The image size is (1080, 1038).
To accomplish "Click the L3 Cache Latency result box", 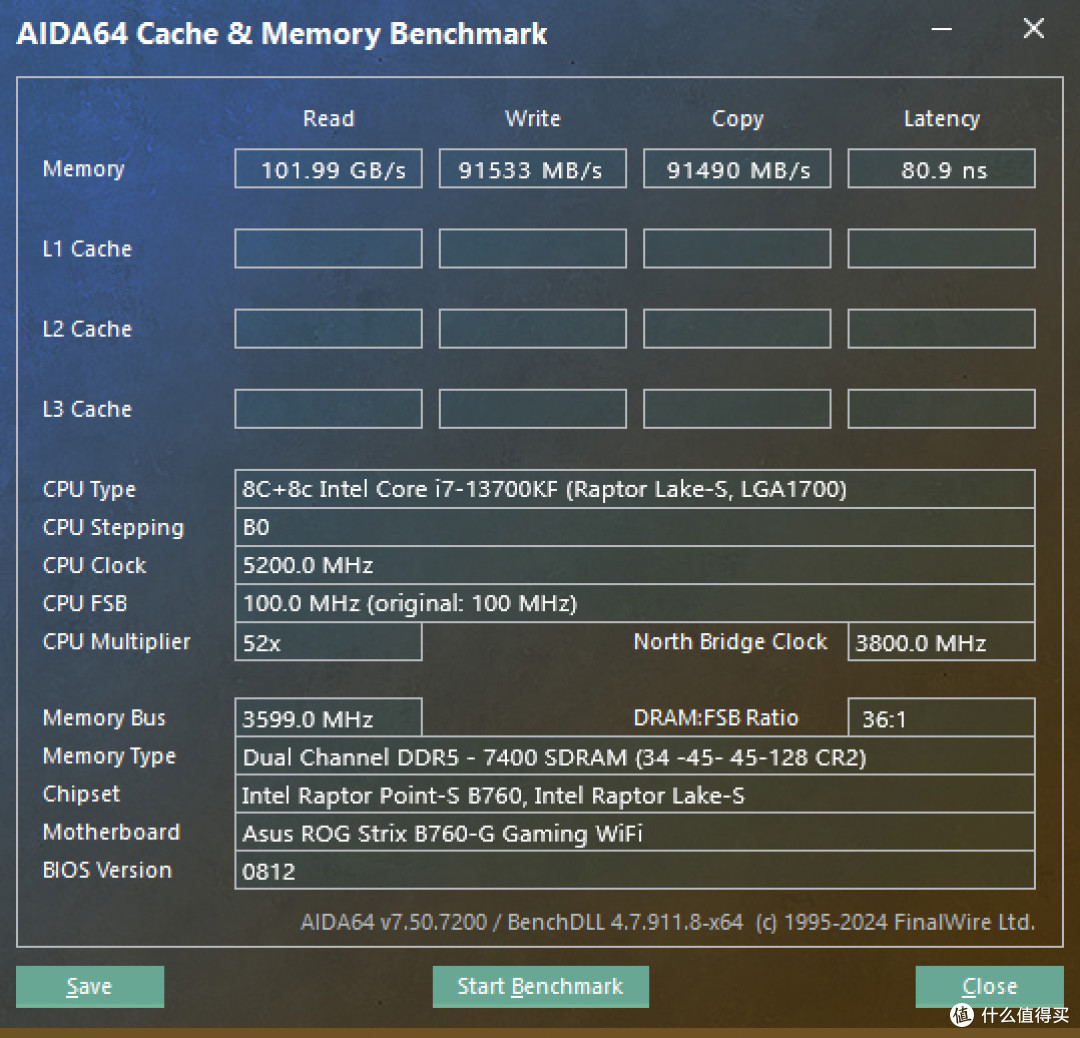I will click(x=942, y=409).
